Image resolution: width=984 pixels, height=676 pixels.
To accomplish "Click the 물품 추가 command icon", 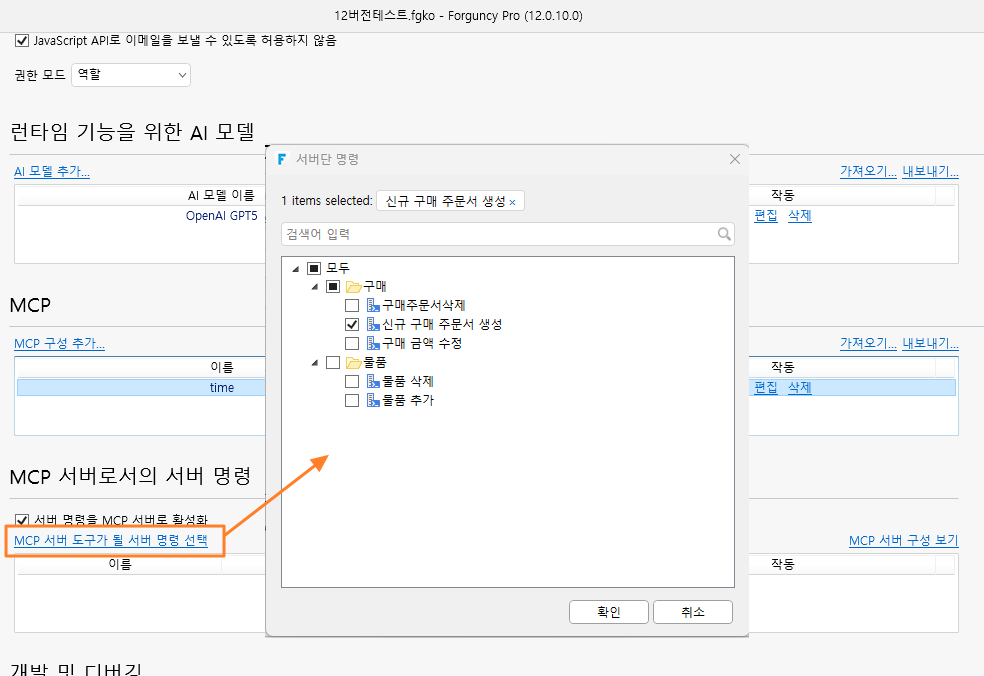I will (x=373, y=400).
